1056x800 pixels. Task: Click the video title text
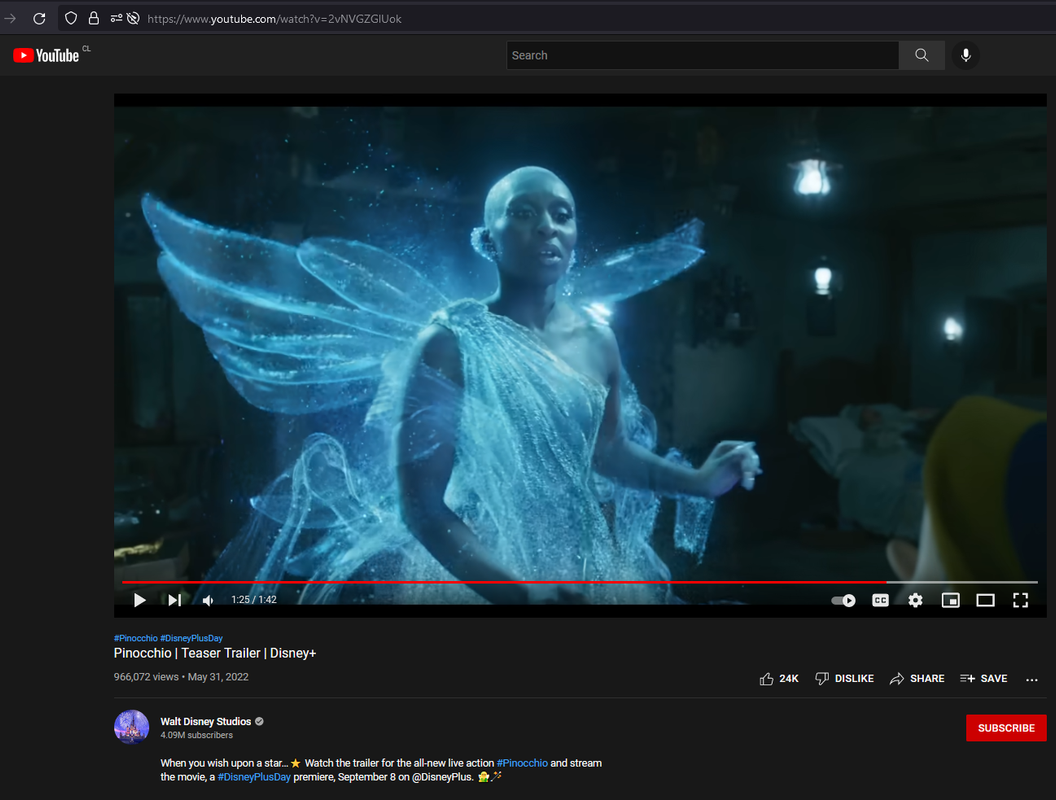point(215,653)
